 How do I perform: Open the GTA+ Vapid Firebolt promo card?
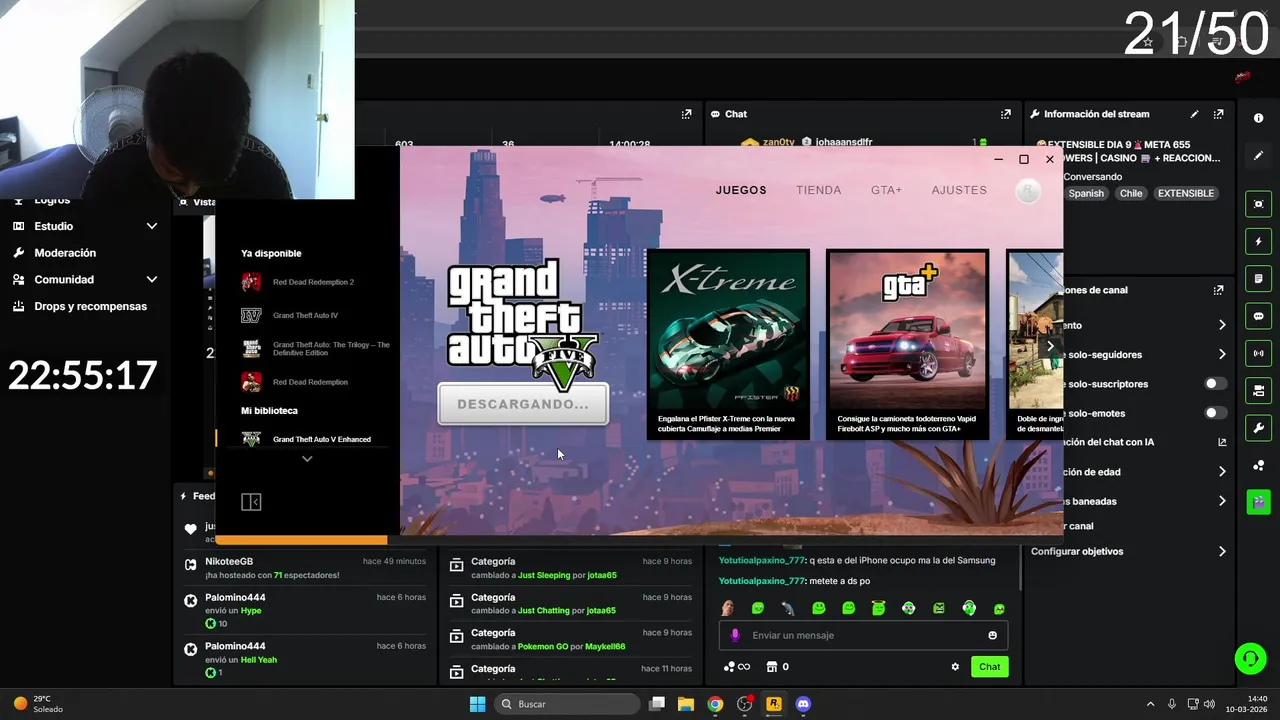(907, 344)
